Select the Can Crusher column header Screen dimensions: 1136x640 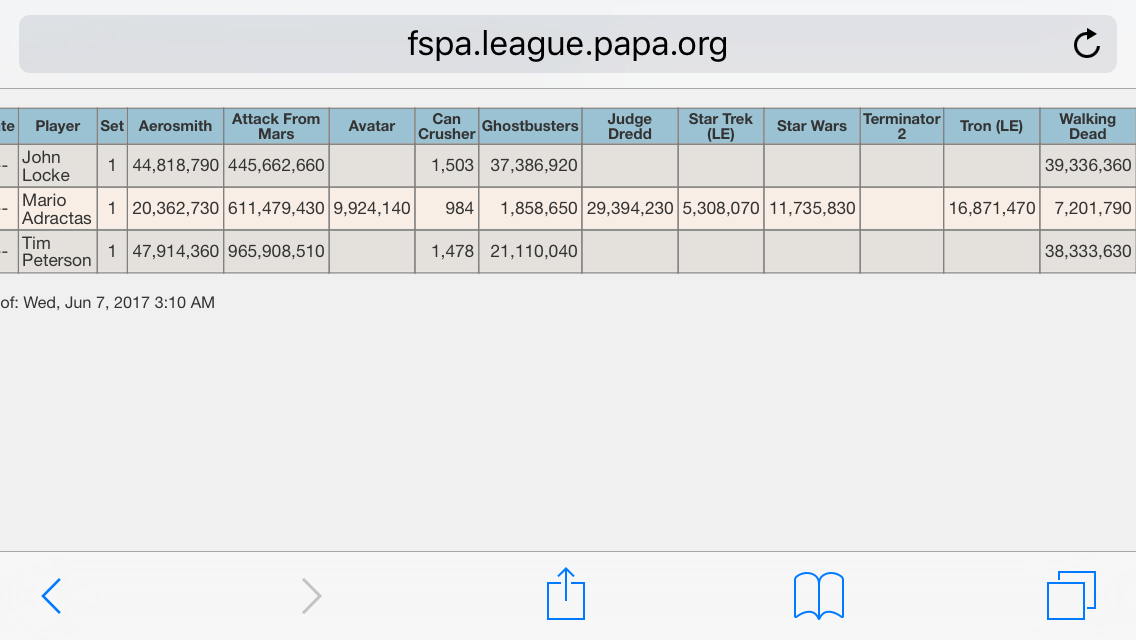[x=446, y=126]
